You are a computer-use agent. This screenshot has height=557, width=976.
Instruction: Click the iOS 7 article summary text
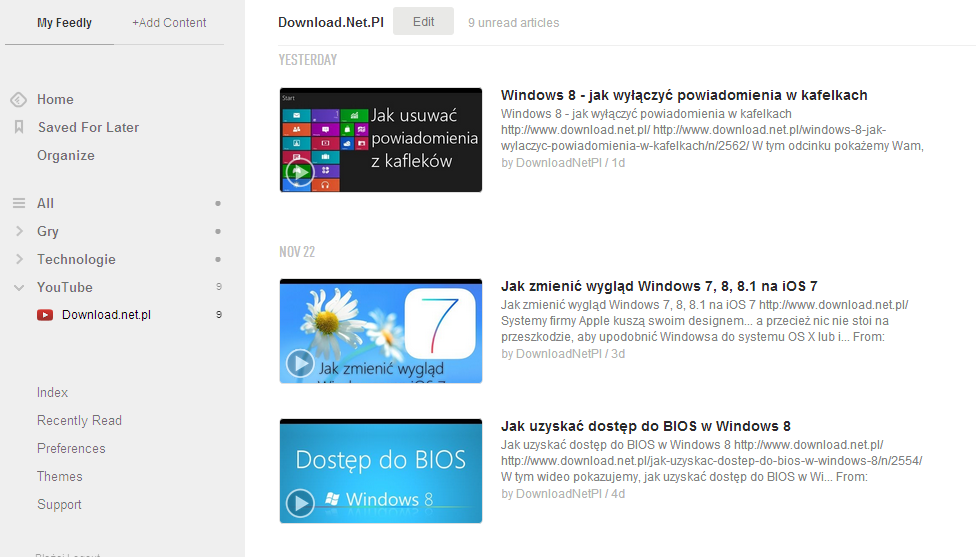pyautogui.click(x=705, y=321)
